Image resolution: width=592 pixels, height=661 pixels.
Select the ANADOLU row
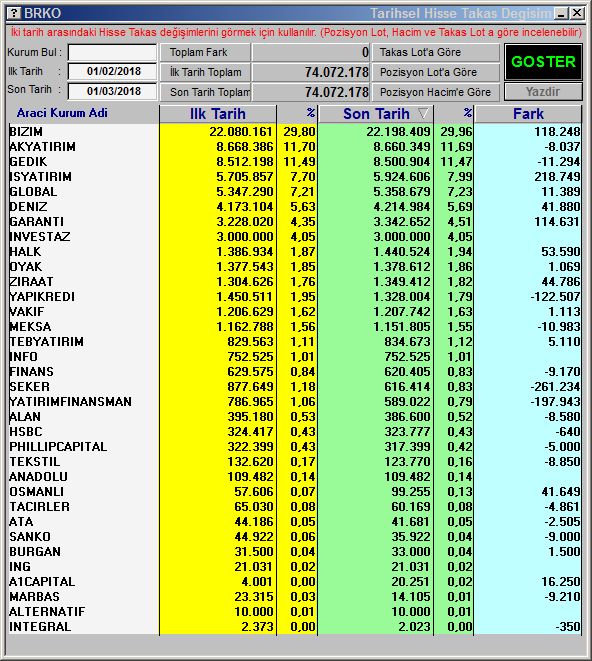coord(295,476)
